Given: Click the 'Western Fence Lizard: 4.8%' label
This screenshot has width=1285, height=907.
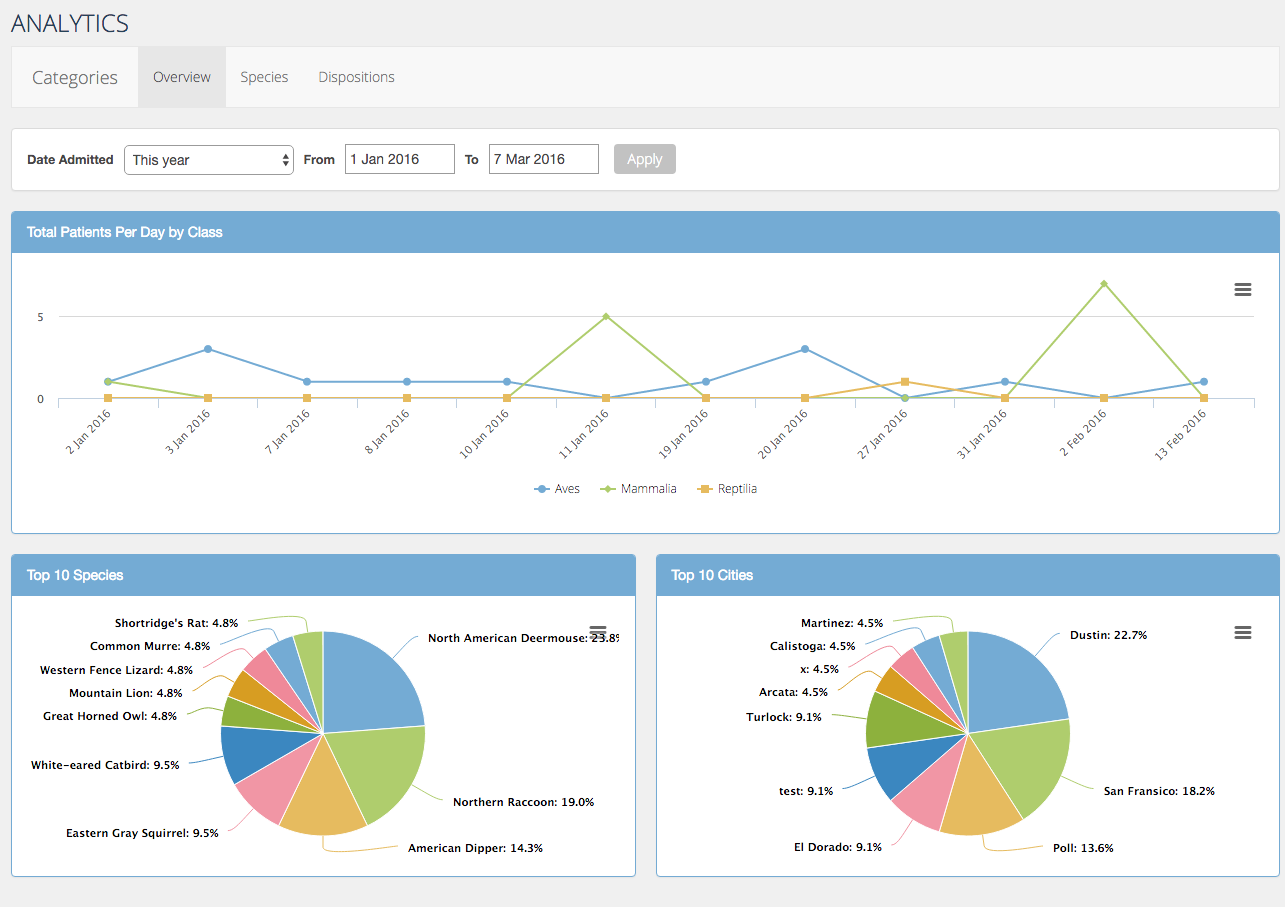Looking at the screenshot, I should pyautogui.click(x=116, y=670).
